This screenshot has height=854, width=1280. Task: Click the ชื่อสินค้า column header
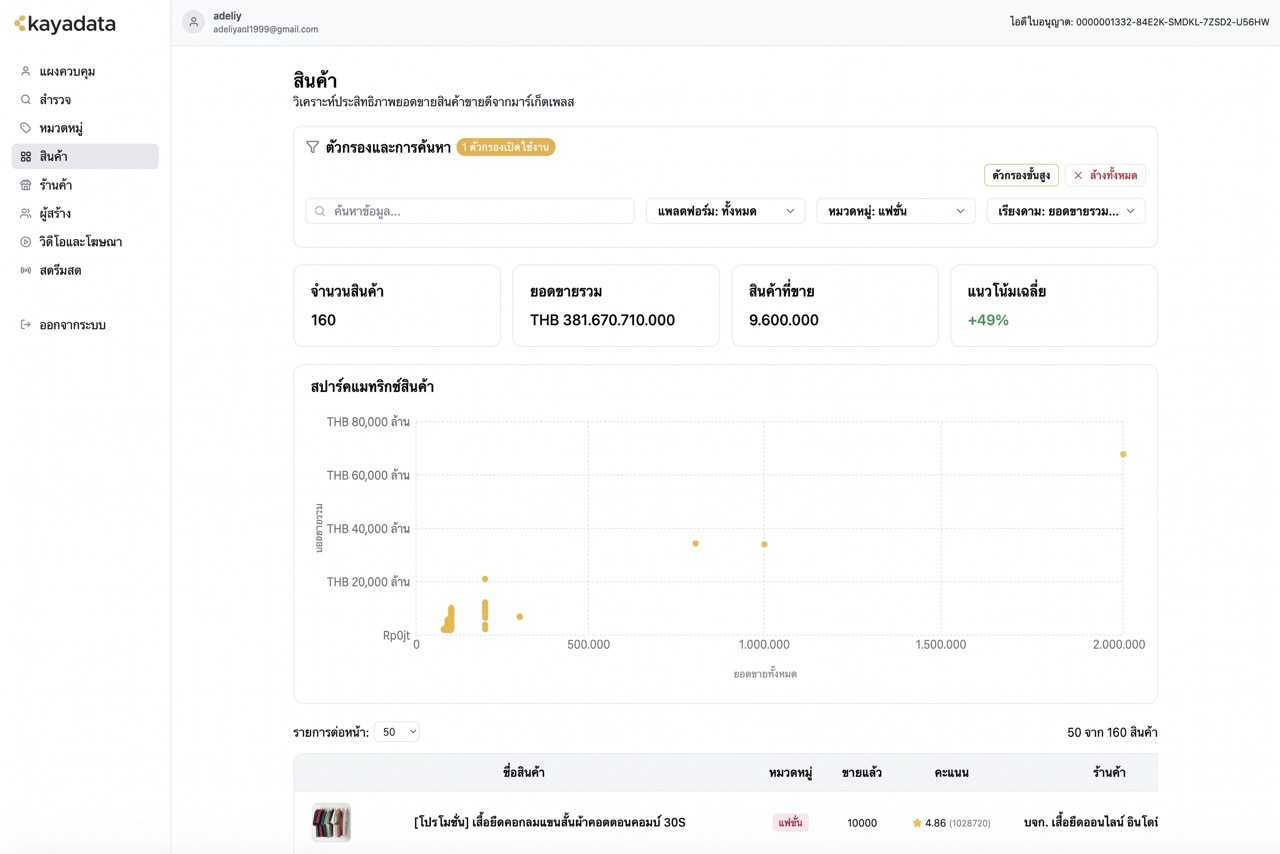click(x=524, y=772)
